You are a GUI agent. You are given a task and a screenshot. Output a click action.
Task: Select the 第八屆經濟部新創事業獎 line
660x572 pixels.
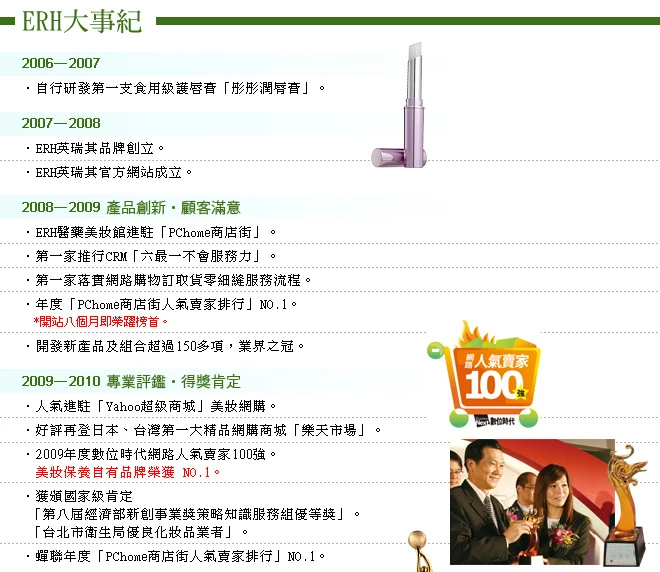[x=197, y=514]
